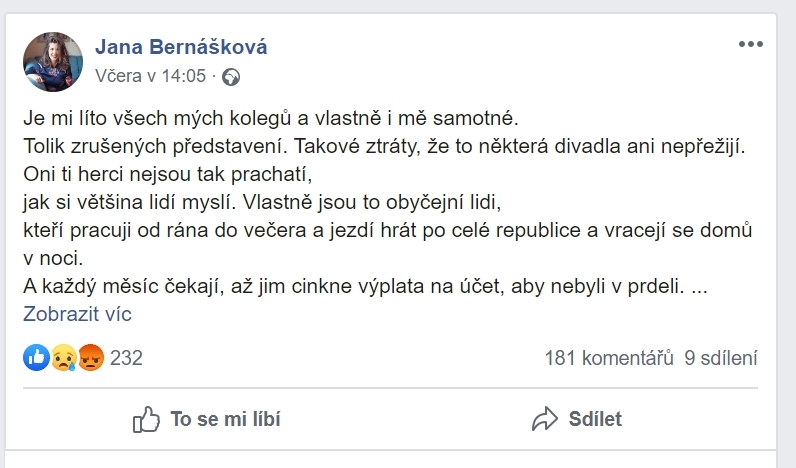The width and height of the screenshot is (796, 468).
Task: Show the 9 sdílení list
Action: pyautogui.click(x=721, y=358)
